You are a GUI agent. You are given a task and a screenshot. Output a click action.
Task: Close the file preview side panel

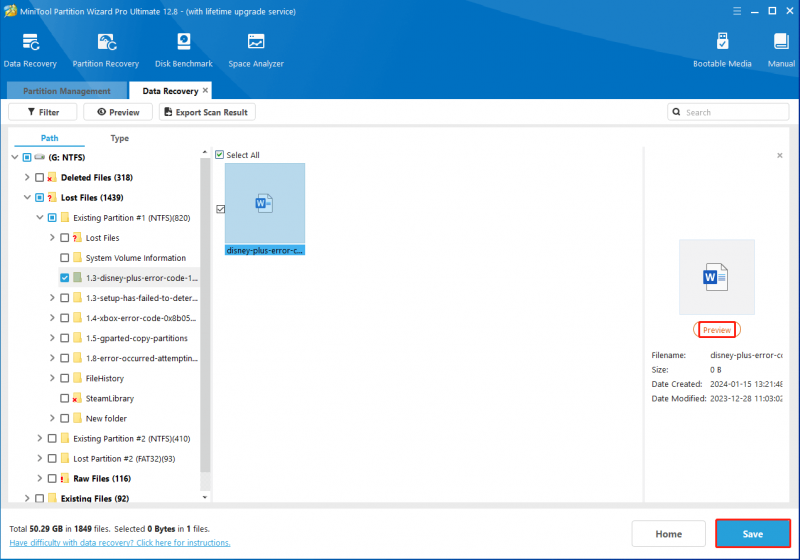pos(780,156)
